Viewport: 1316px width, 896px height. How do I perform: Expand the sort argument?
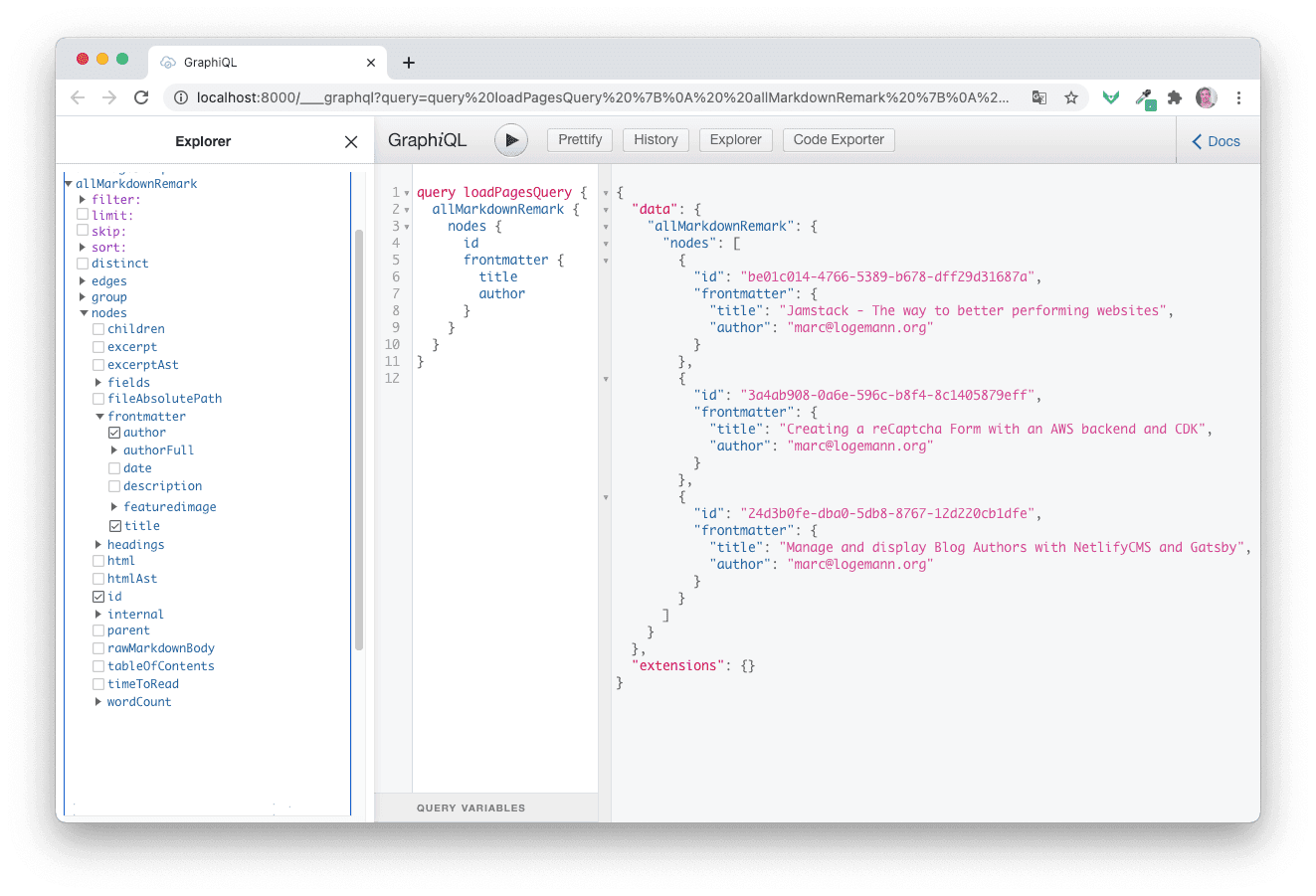pos(83,248)
